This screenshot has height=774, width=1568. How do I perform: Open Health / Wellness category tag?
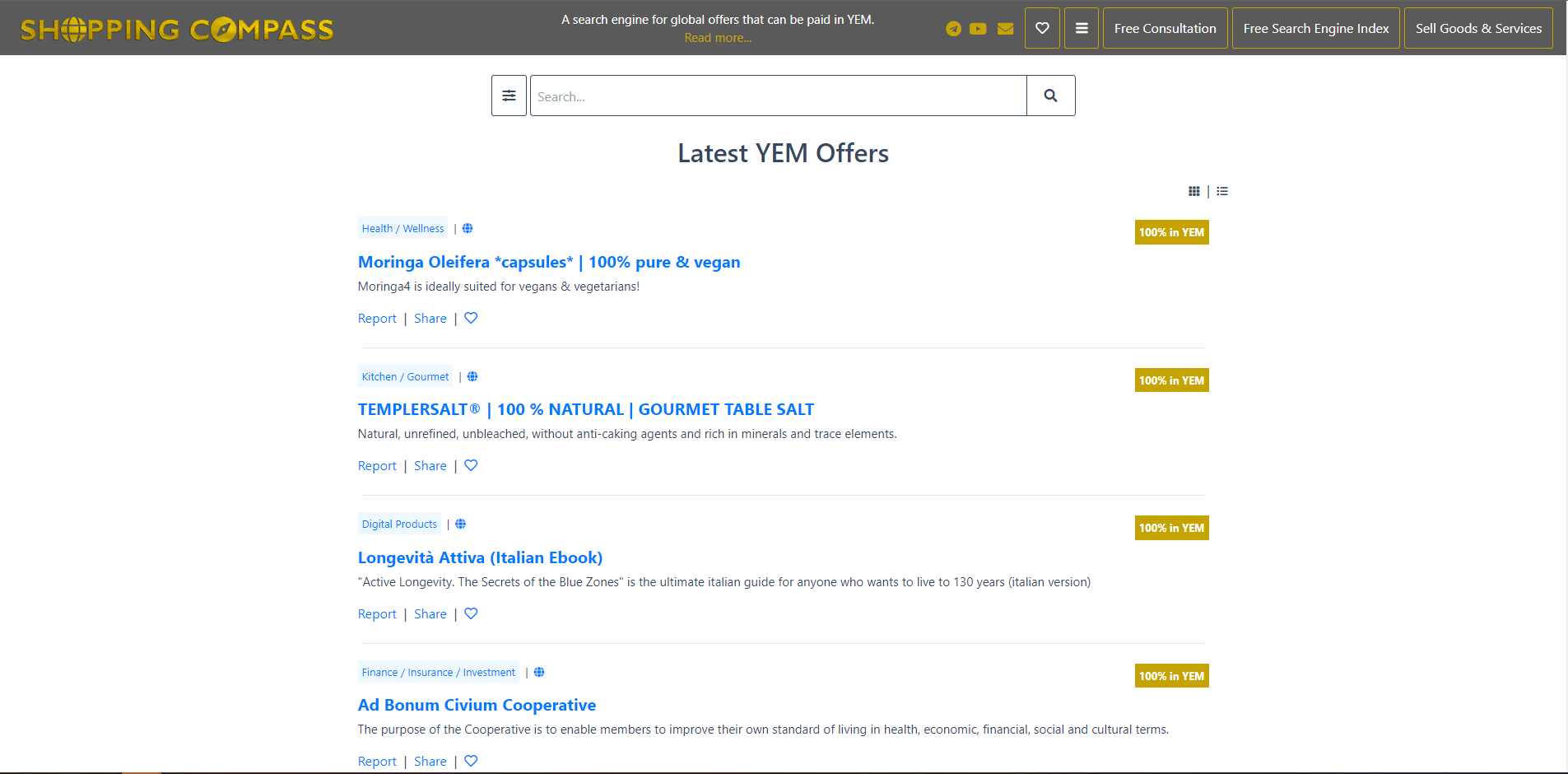pos(402,228)
